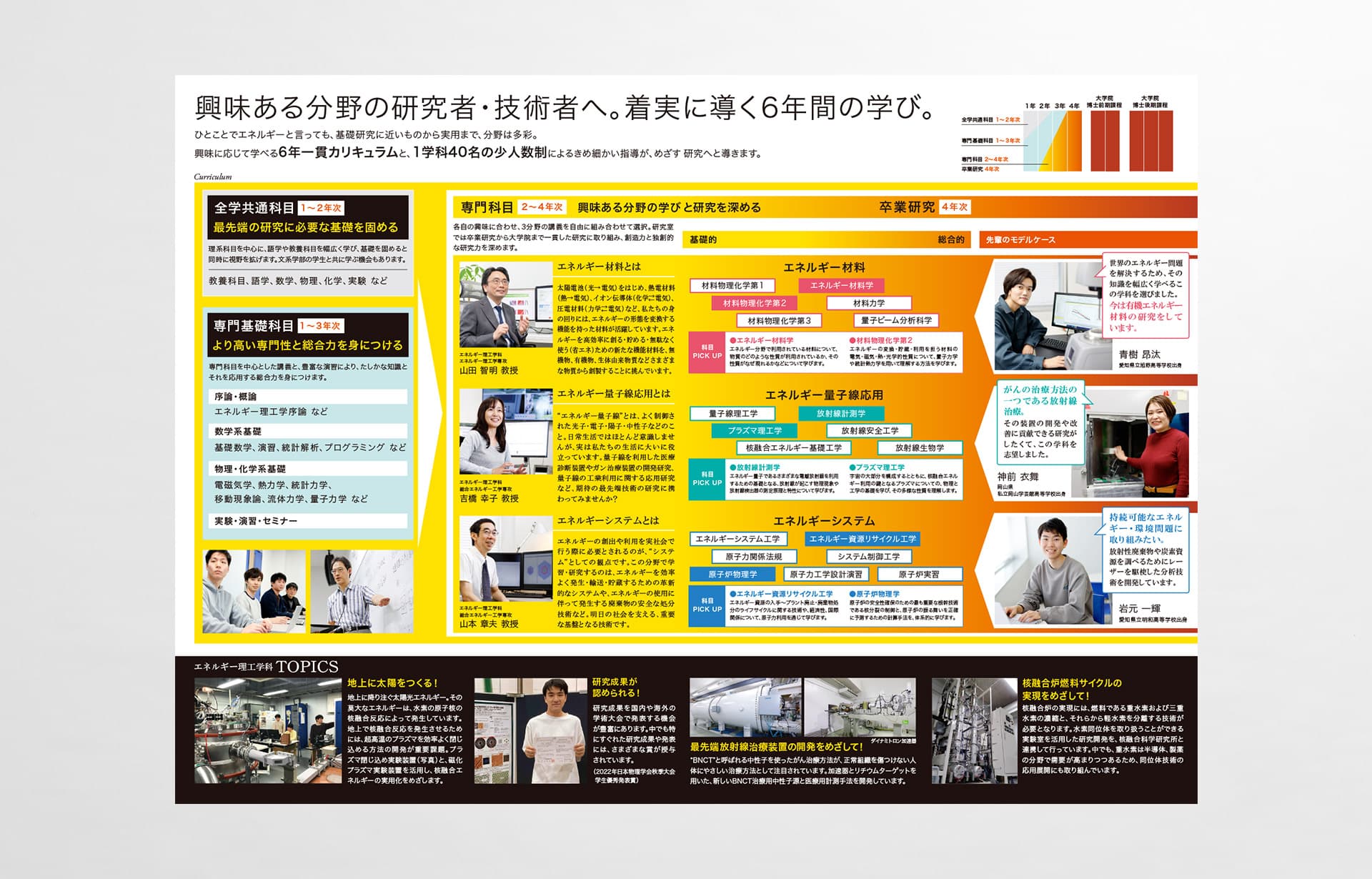Viewport: 1372px width, 879px height.
Task: Click the blue PICK UP label
Action: [x=707, y=606]
